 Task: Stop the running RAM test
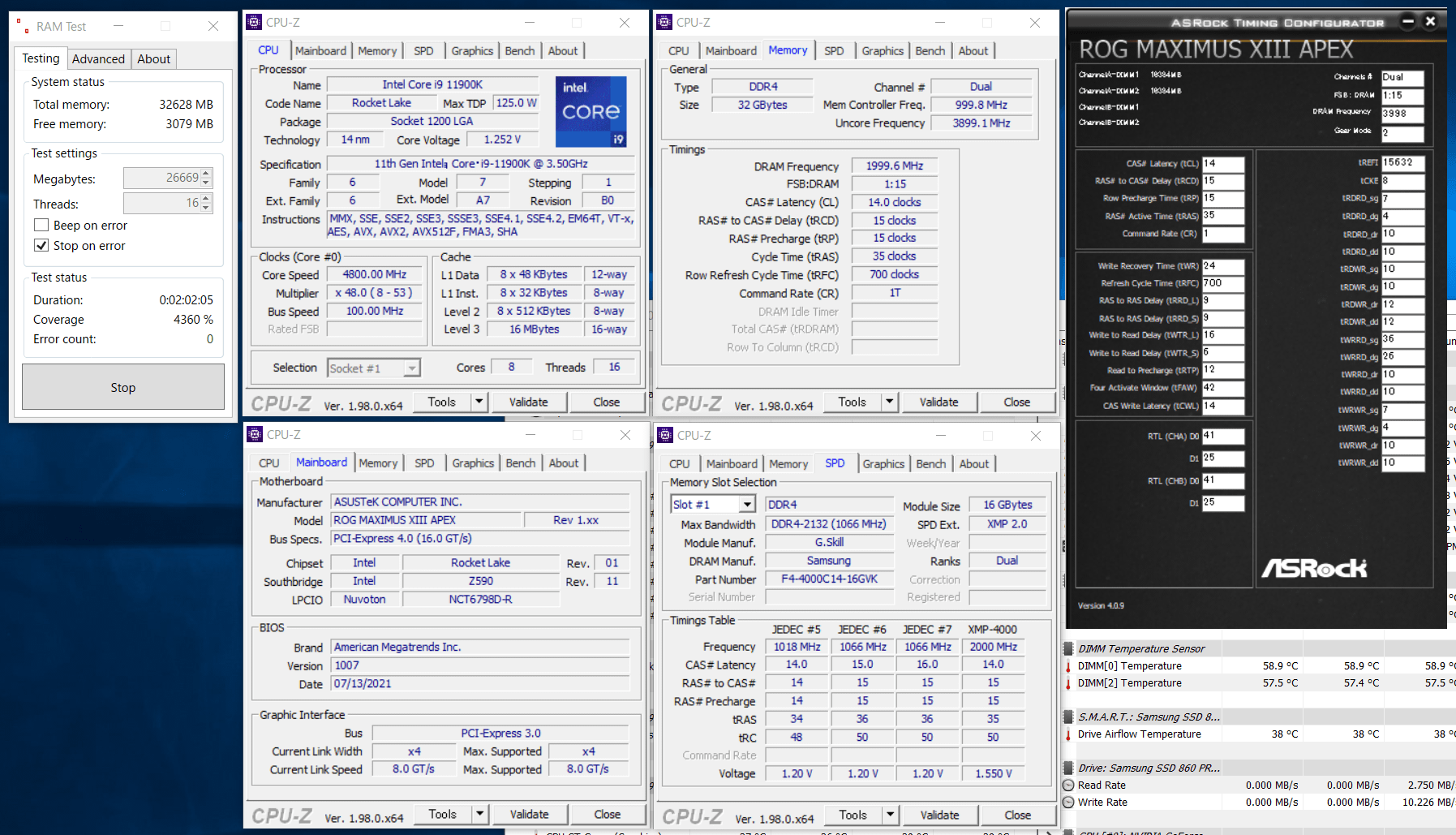123,387
